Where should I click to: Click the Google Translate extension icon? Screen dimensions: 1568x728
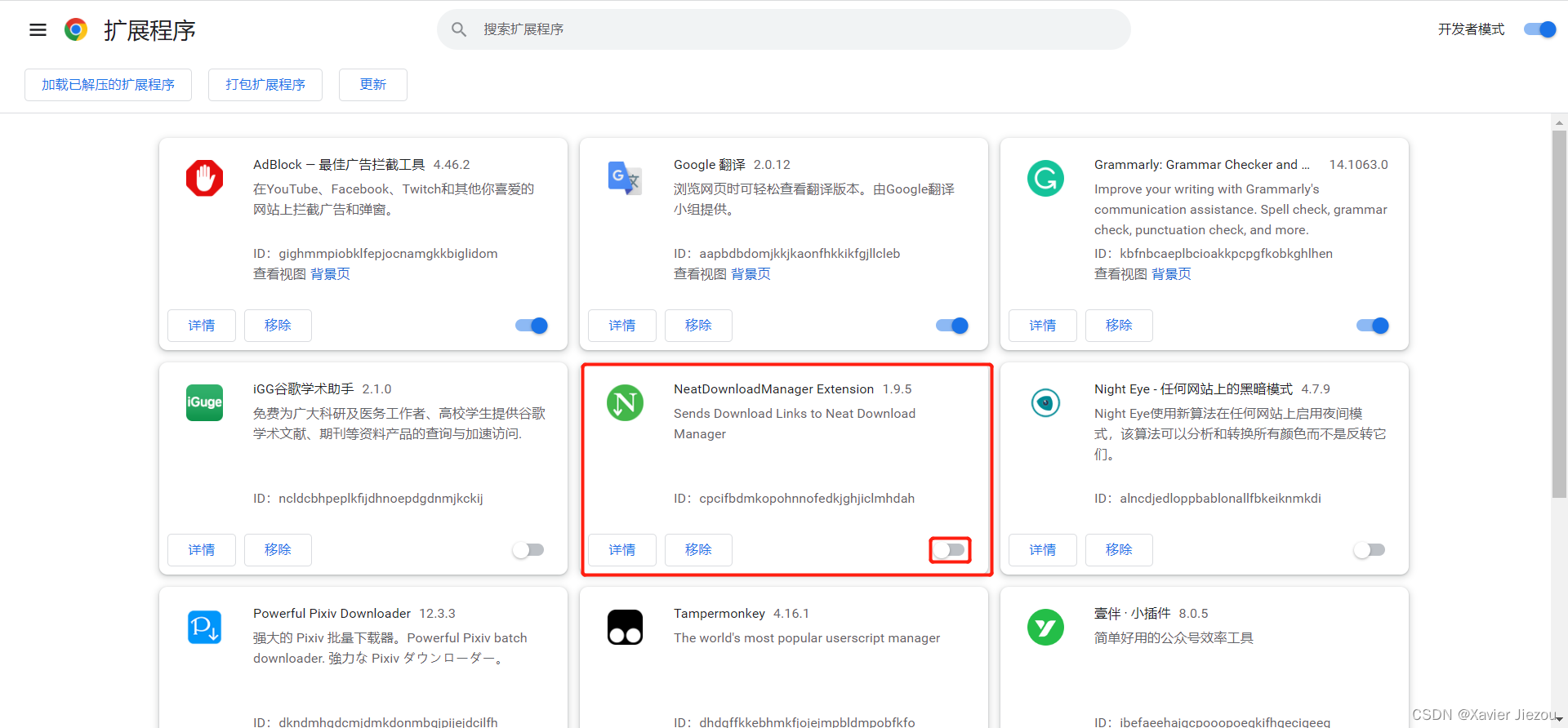coord(625,178)
